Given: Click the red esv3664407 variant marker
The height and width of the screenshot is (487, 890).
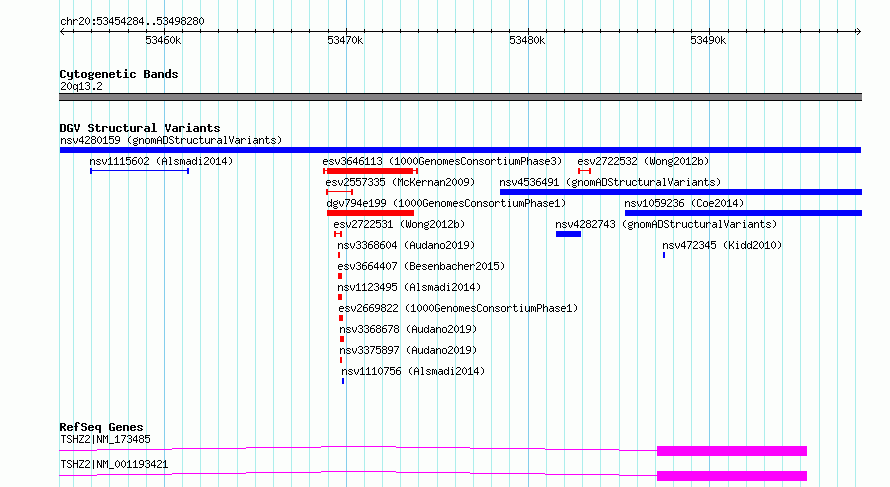Looking at the screenshot, I should [x=340, y=276].
